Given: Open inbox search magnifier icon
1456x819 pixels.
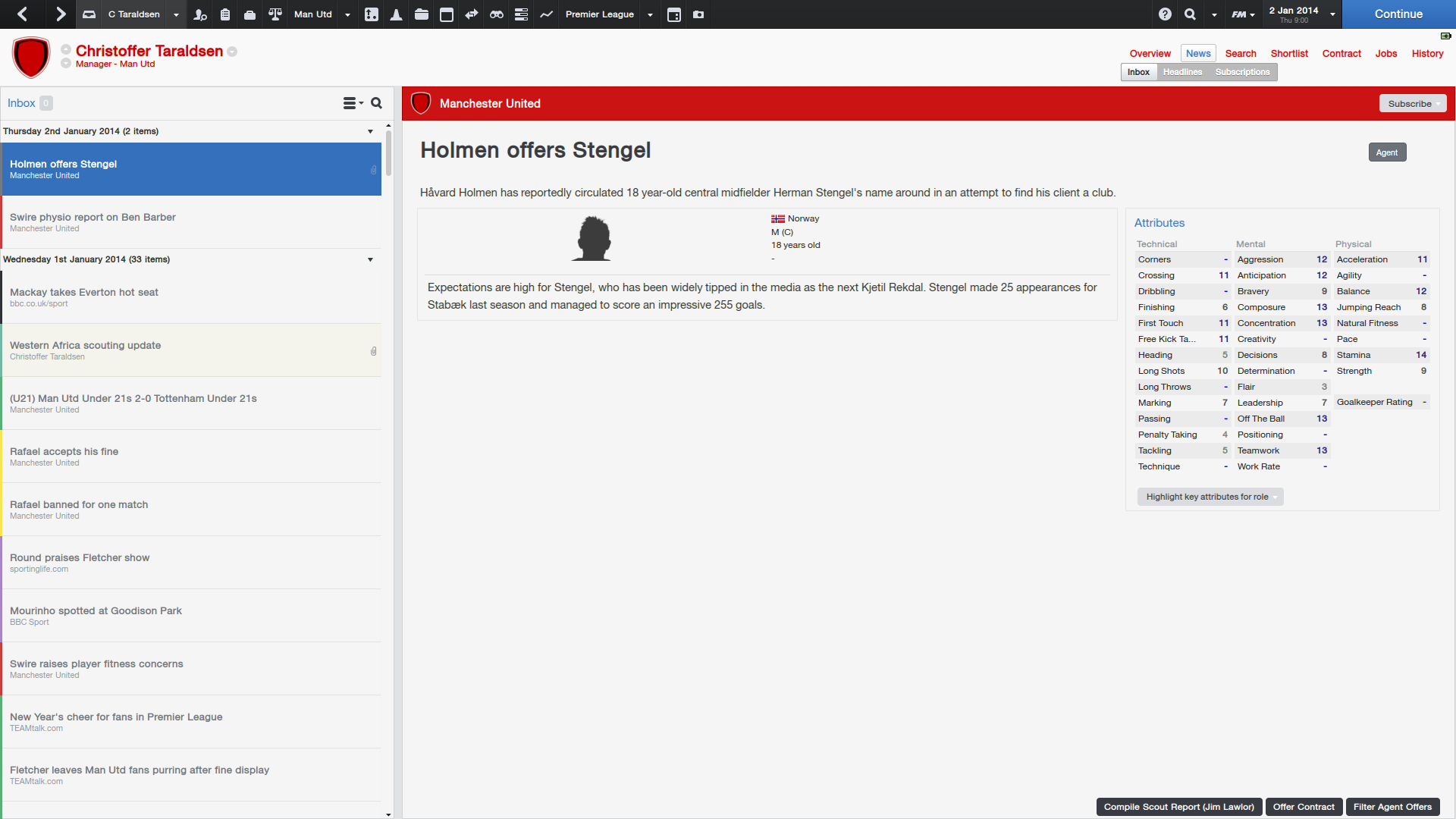Looking at the screenshot, I should point(376,103).
